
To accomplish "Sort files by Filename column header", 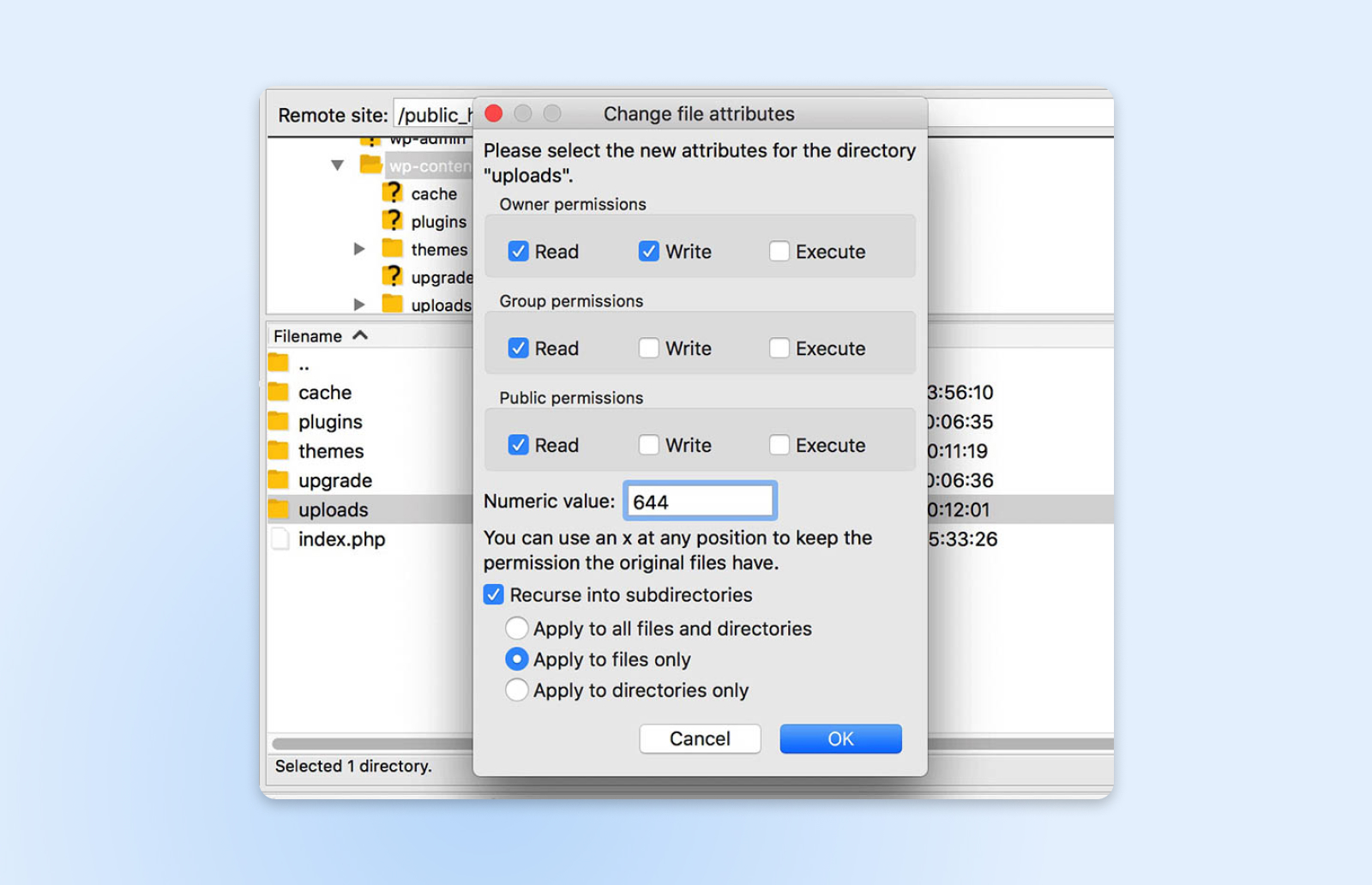I will coord(309,336).
